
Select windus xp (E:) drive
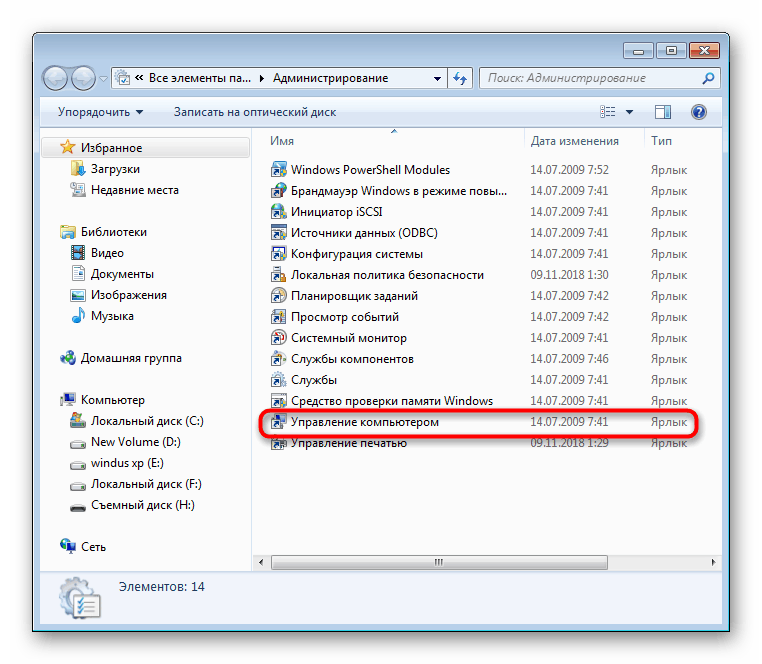(x=127, y=463)
